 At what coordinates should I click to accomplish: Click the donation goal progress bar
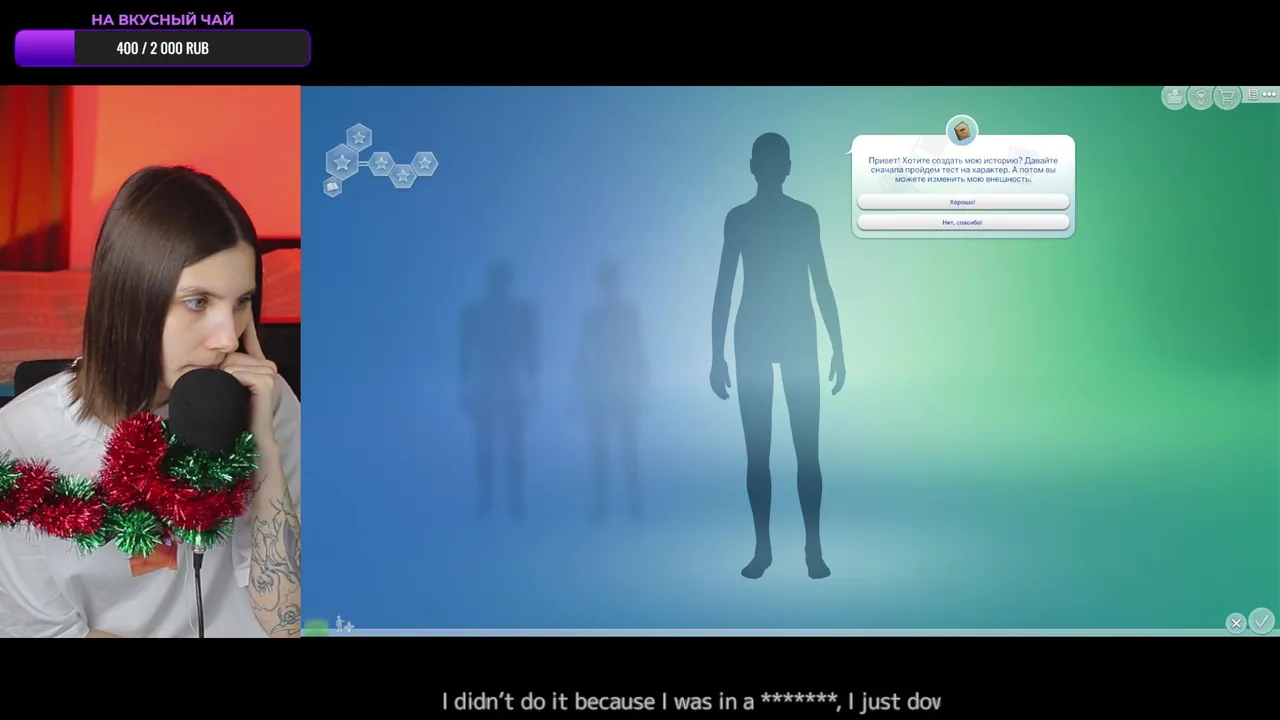(162, 48)
